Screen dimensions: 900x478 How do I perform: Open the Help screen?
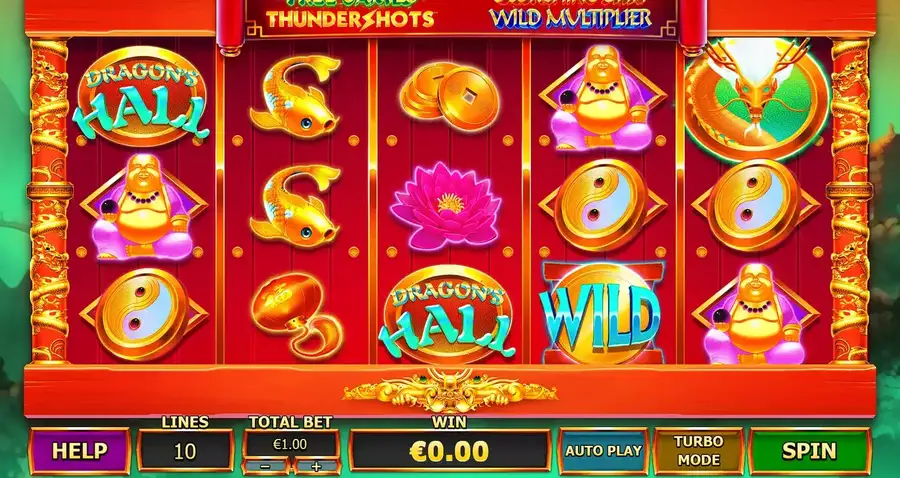point(79,451)
